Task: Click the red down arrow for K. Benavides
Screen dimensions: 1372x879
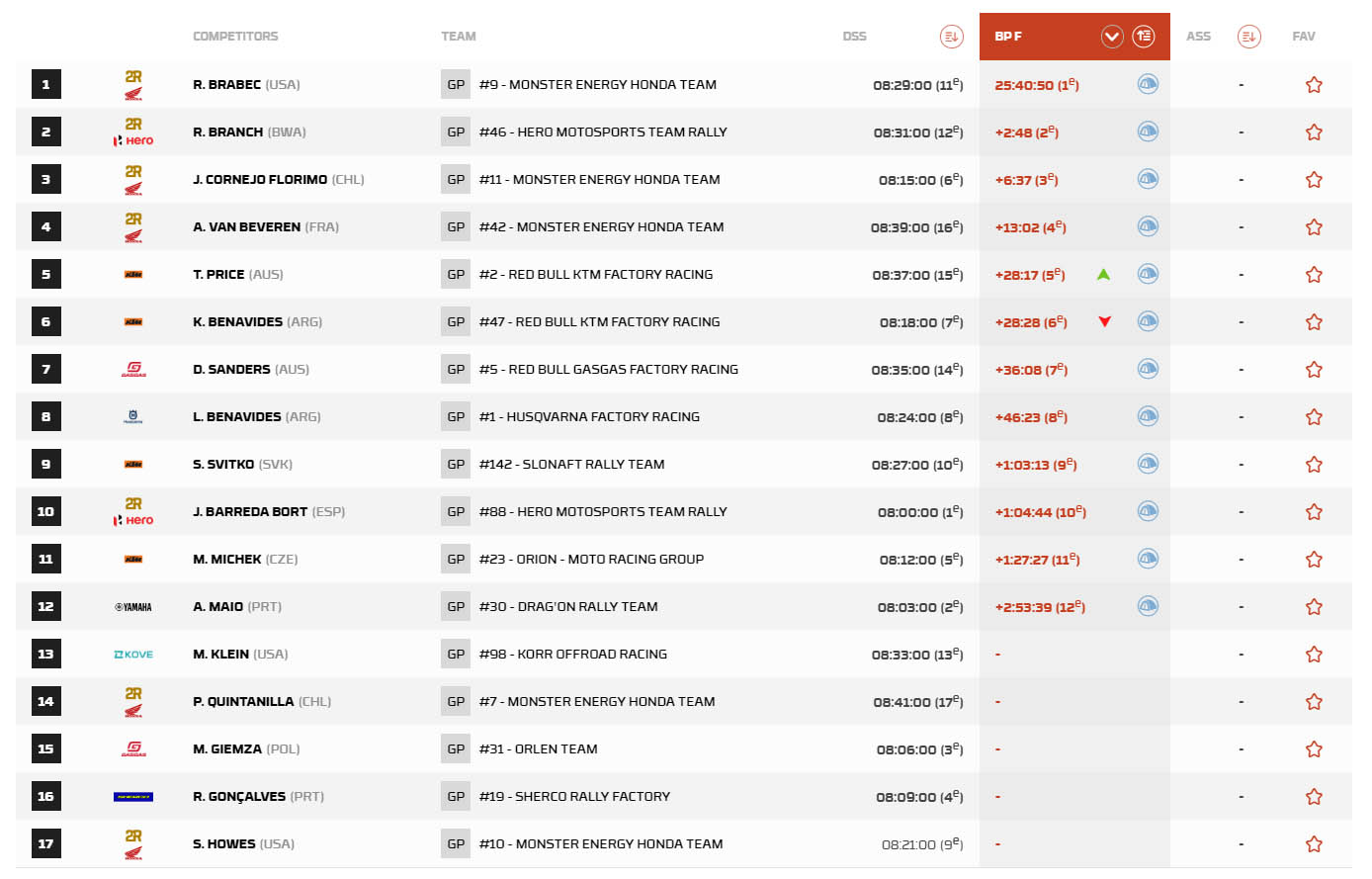Action: 1104,321
